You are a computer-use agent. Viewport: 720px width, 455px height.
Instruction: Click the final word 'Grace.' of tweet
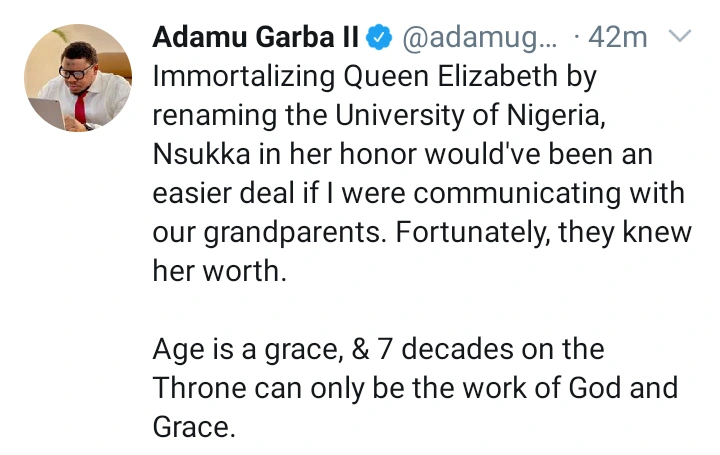tap(194, 427)
